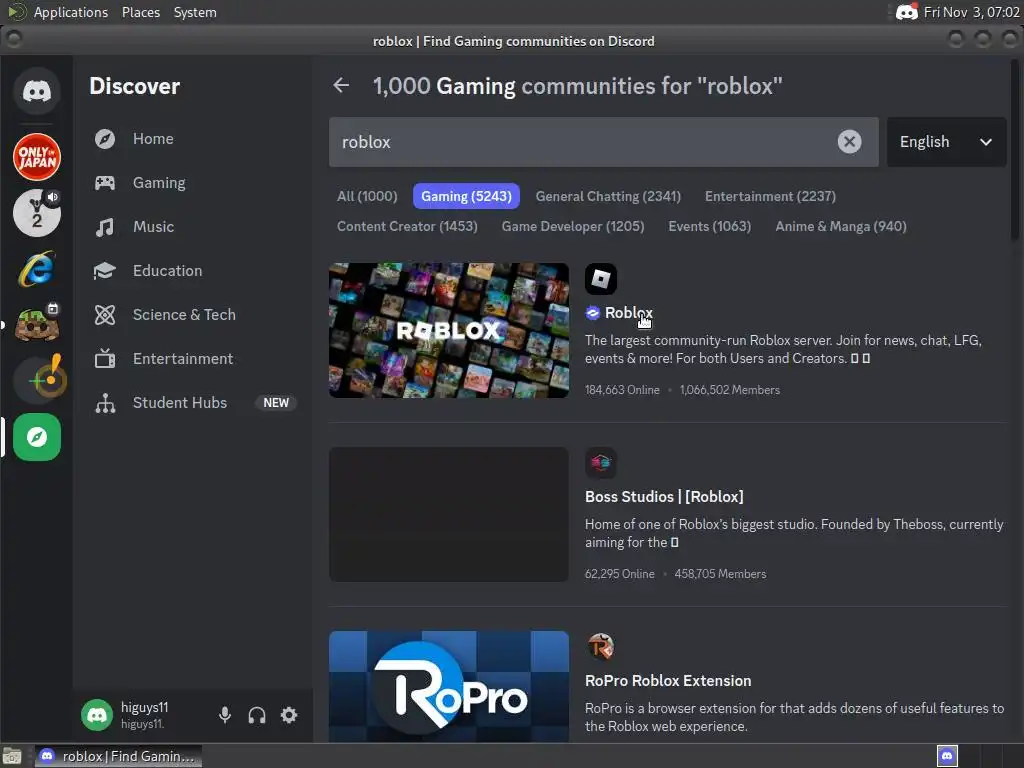Viewport: 1024px width, 768px height.
Task: Click the Roblox server logo icon
Action: coord(601,279)
